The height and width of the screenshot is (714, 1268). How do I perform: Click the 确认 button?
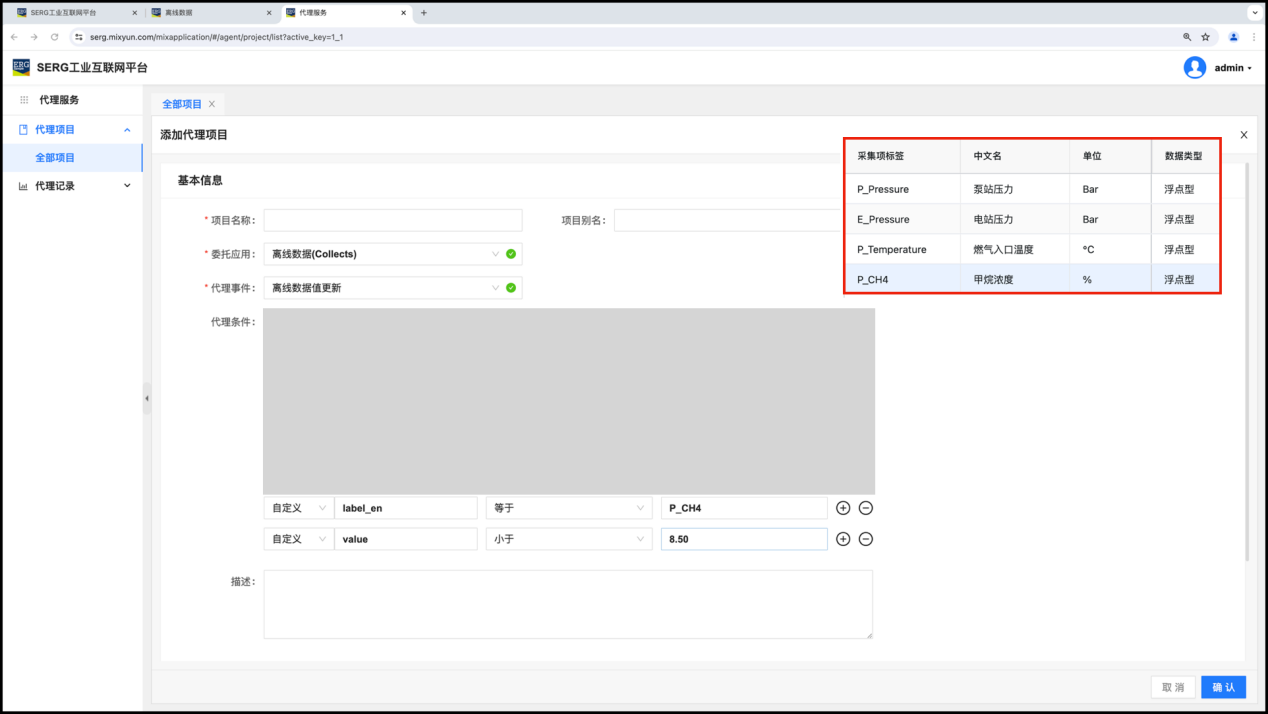tap(1223, 687)
